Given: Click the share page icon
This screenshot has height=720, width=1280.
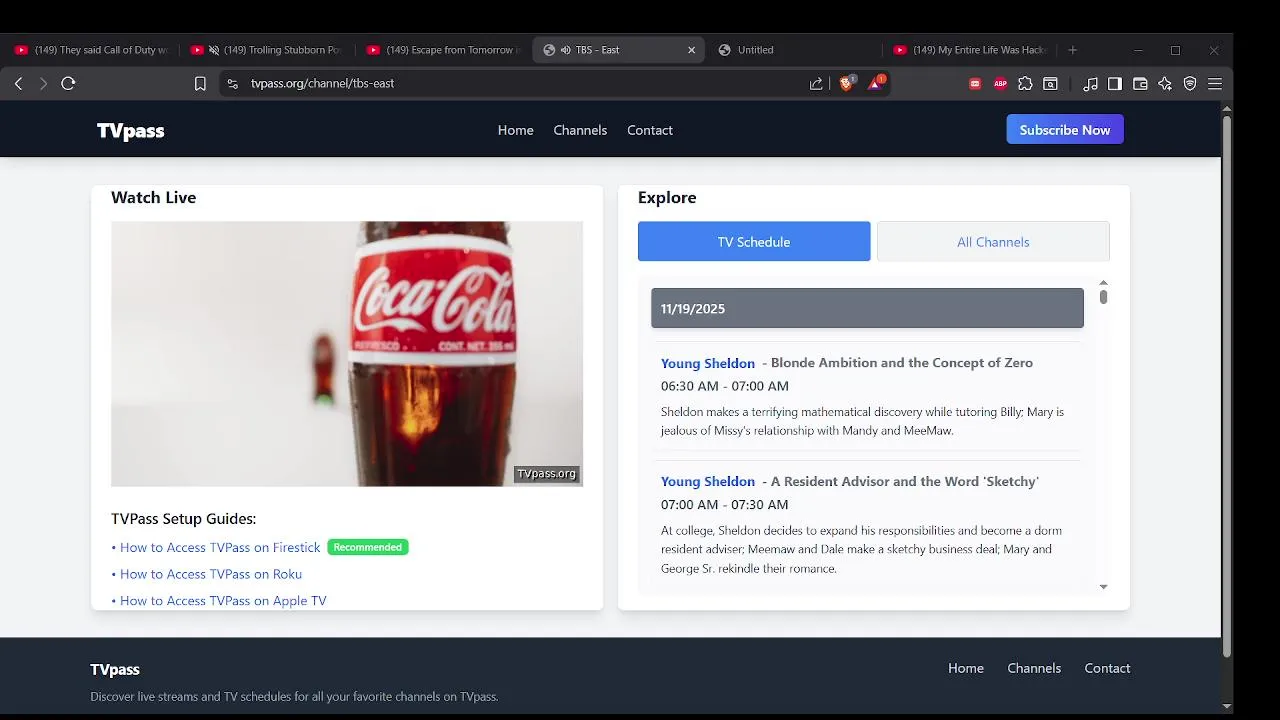Looking at the screenshot, I should [x=816, y=84].
